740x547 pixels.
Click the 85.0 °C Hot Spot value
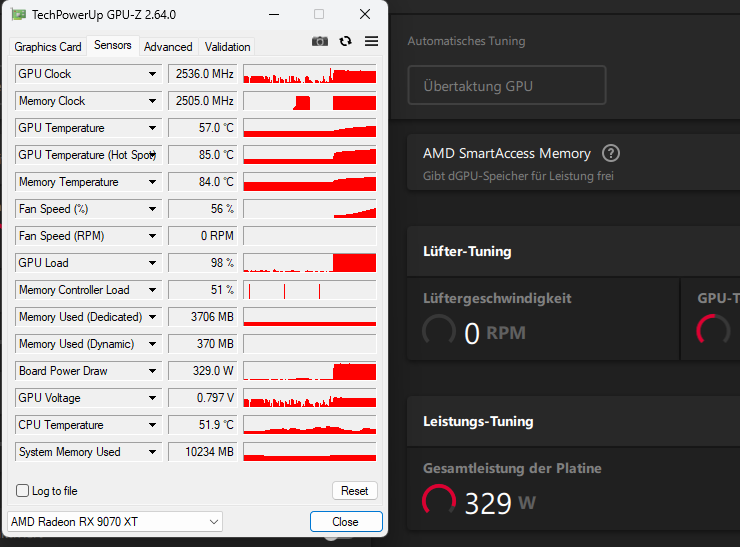(x=202, y=155)
